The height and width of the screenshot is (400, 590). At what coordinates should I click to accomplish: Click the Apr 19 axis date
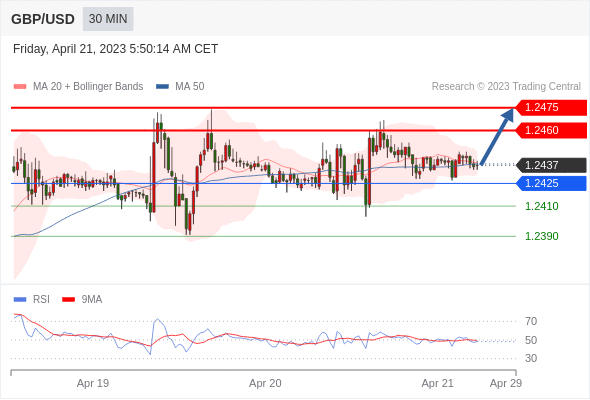click(x=93, y=383)
